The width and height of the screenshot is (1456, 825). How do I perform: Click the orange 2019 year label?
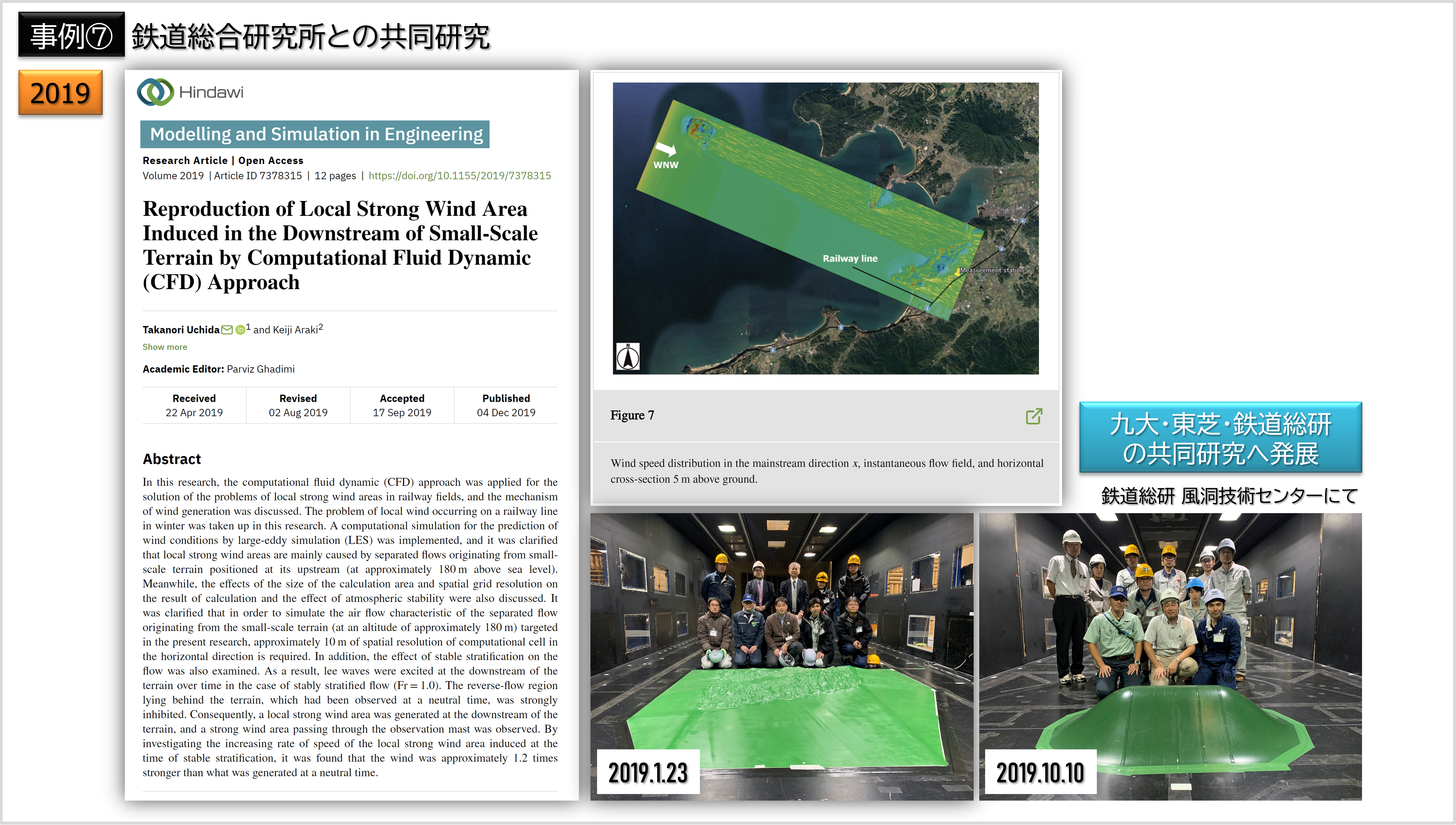pyautogui.click(x=60, y=93)
